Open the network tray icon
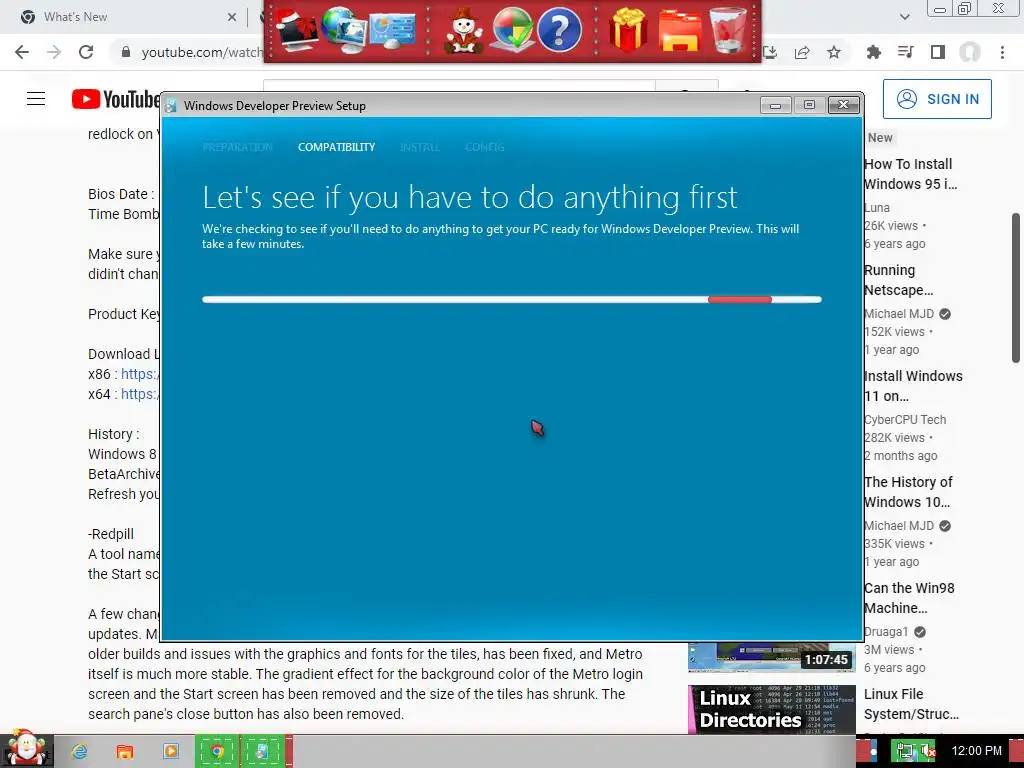This screenshot has width=1024, height=768. pyautogui.click(x=905, y=752)
